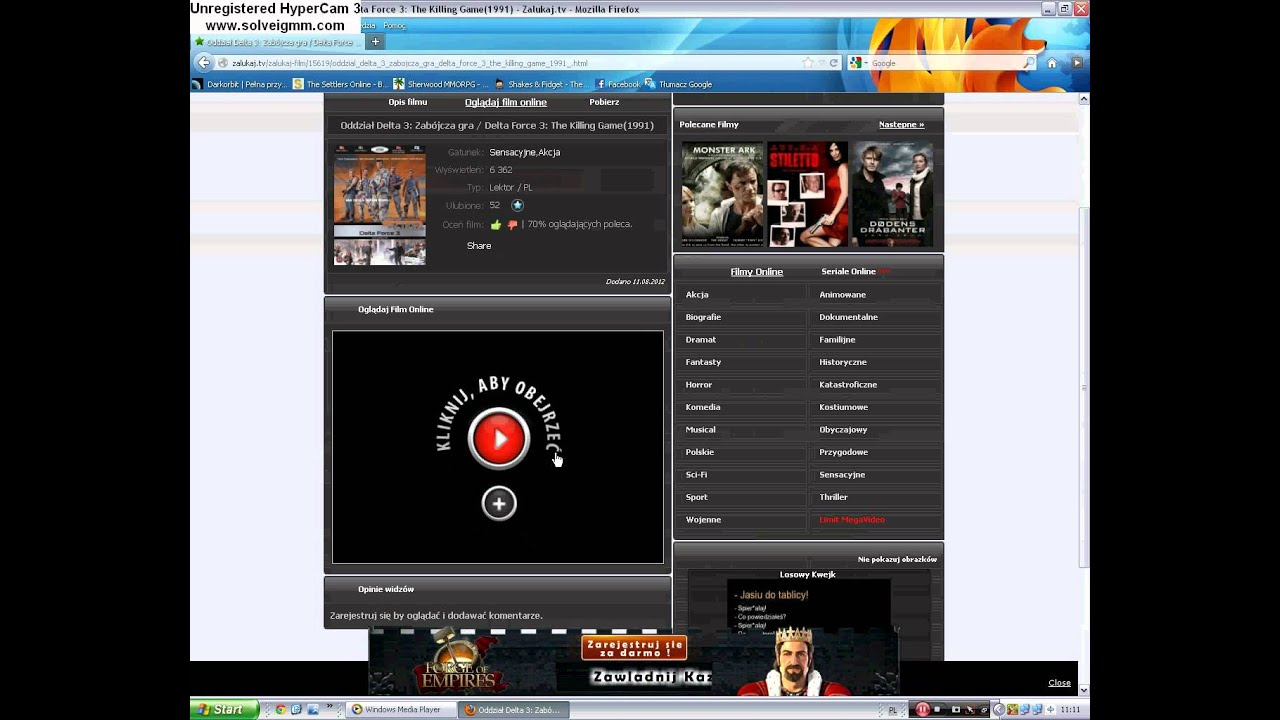Browse the Thriller film category
This screenshot has height=720, width=1280.
click(x=833, y=497)
